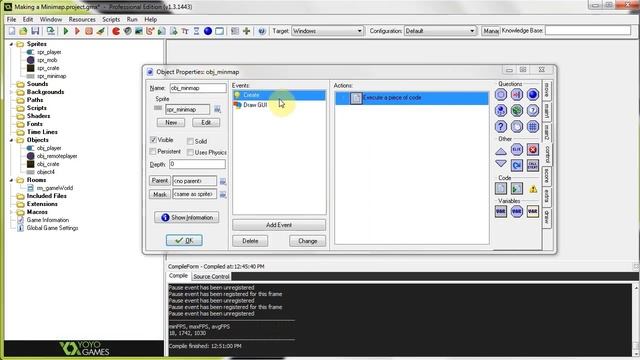This screenshot has width=640, height=360.
Task: Select the Draw Variable action icon
Action: pyautogui.click(x=533, y=211)
